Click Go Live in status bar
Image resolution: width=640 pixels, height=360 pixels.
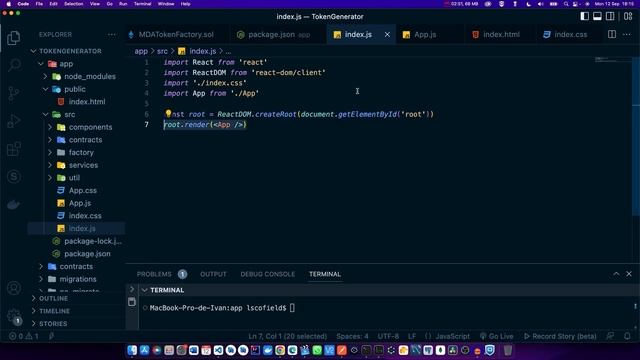point(496,336)
